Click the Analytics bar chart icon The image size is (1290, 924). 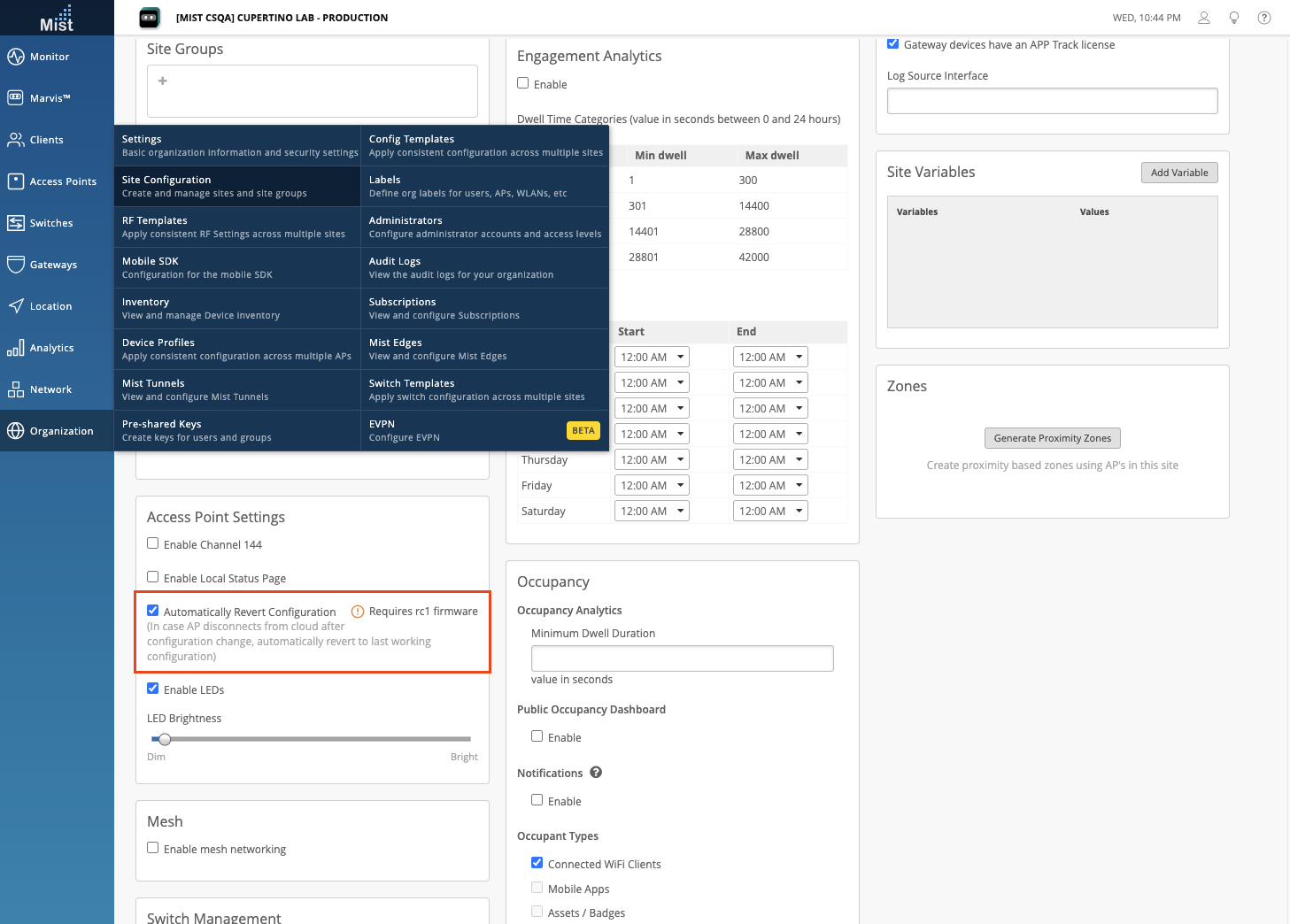click(x=16, y=348)
